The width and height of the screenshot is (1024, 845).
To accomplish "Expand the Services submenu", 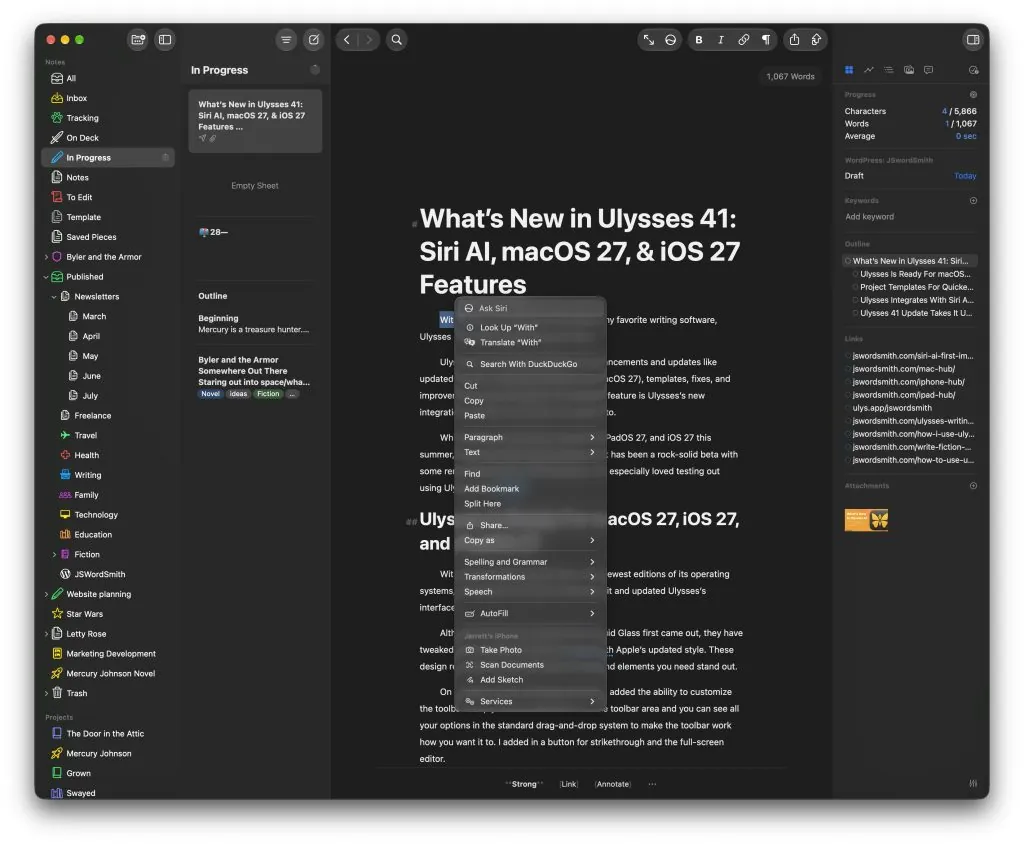I will tap(530, 701).
